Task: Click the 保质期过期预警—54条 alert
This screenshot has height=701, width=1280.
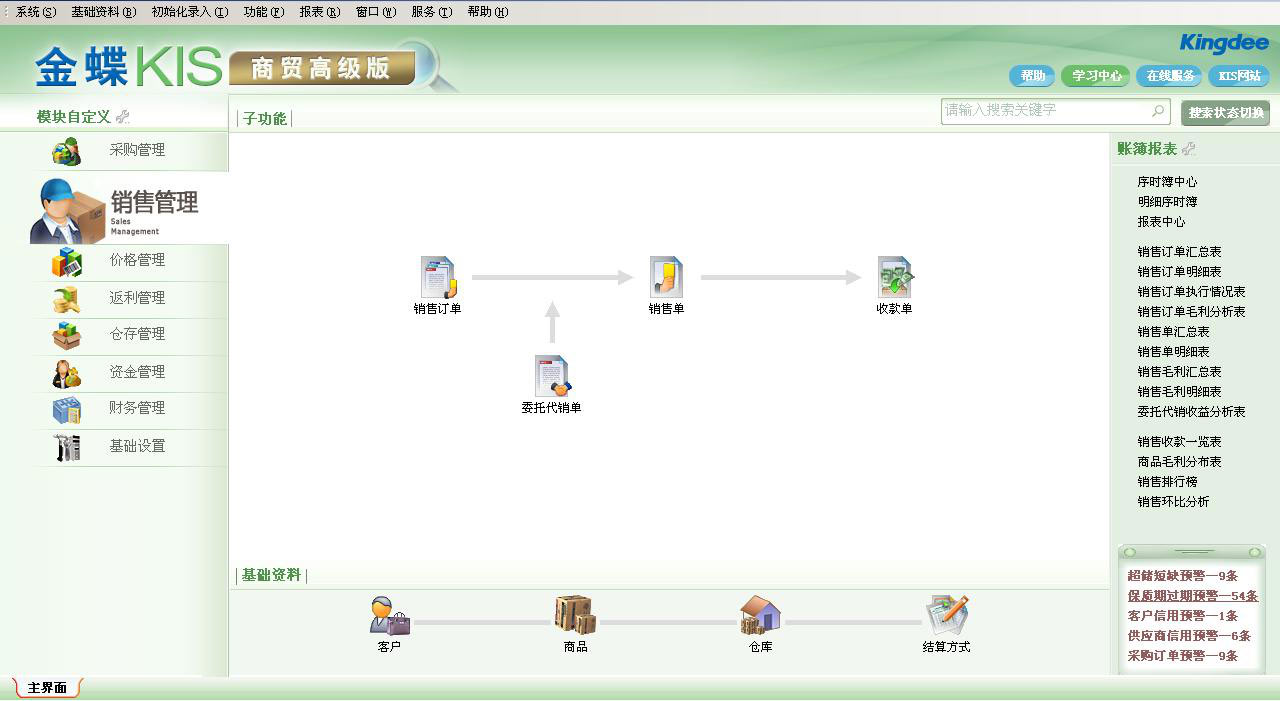Action: point(1192,596)
